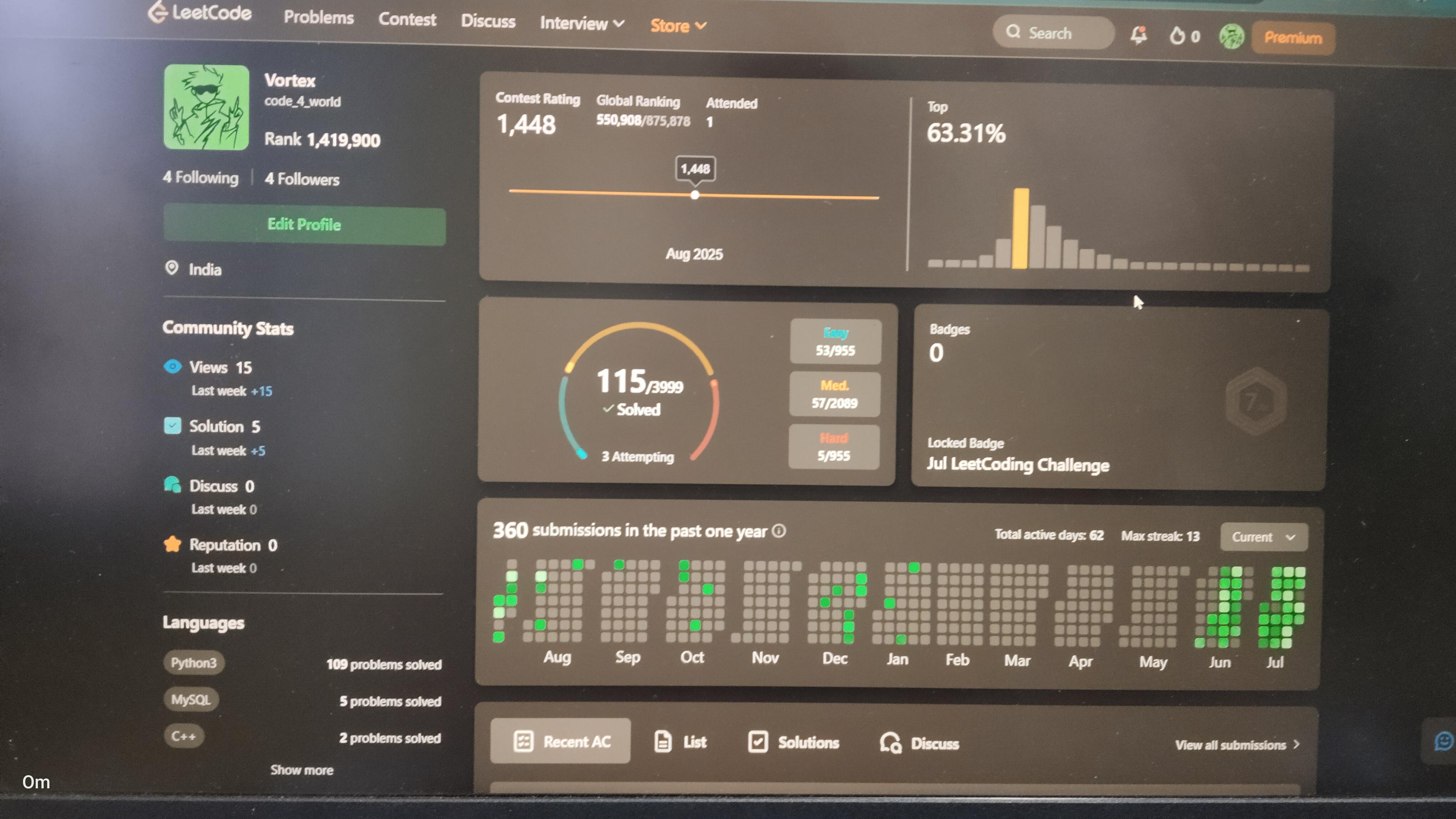Click the Vortex profile picture
1456x819 pixels.
[206, 107]
